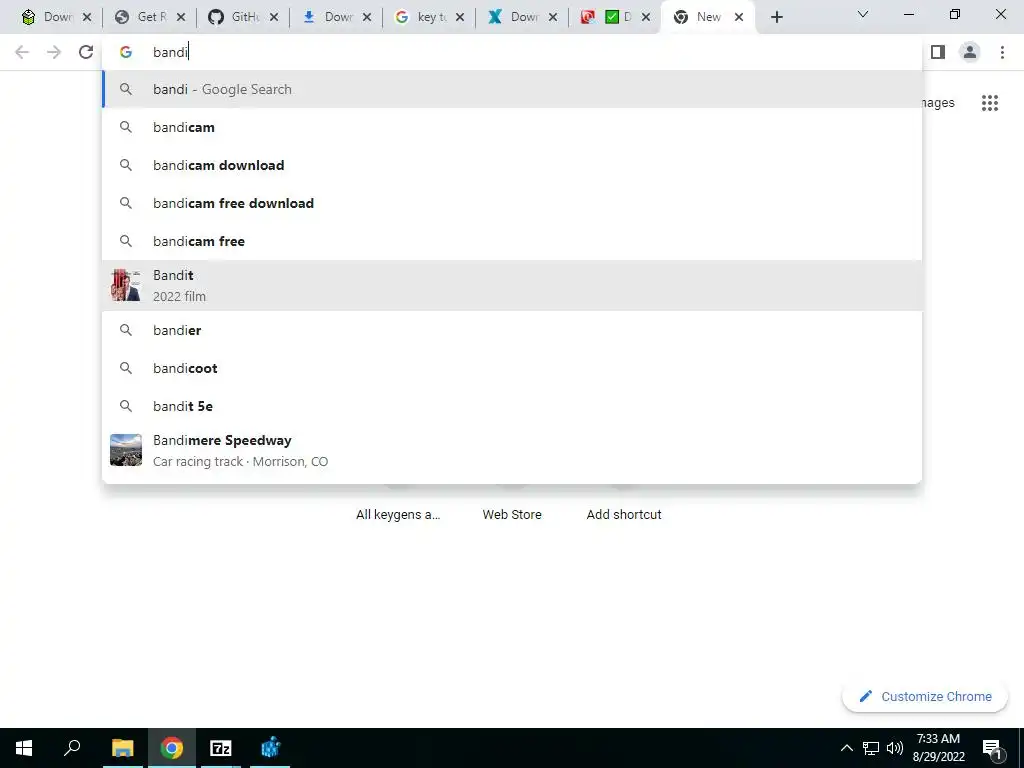
Task: Choose the 'bandicam' suggestion
Action: tap(512, 127)
